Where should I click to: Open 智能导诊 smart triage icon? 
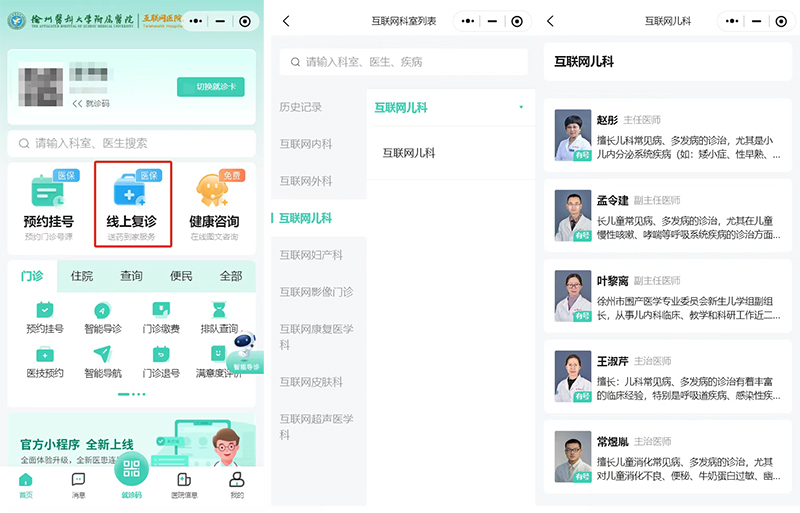pyautogui.click(x=103, y=317)
